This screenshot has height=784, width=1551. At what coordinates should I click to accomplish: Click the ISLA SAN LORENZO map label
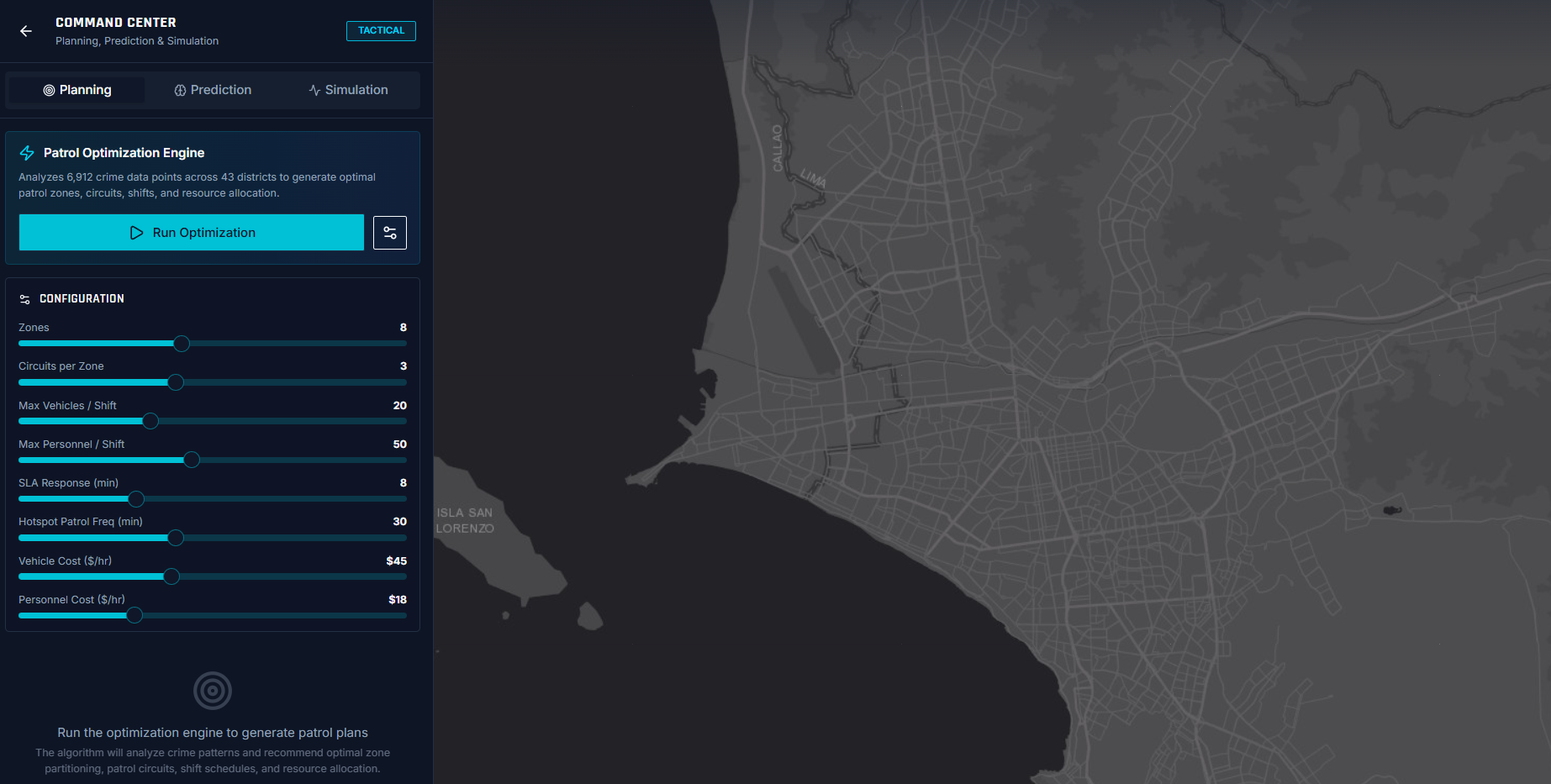coord(465,520)
